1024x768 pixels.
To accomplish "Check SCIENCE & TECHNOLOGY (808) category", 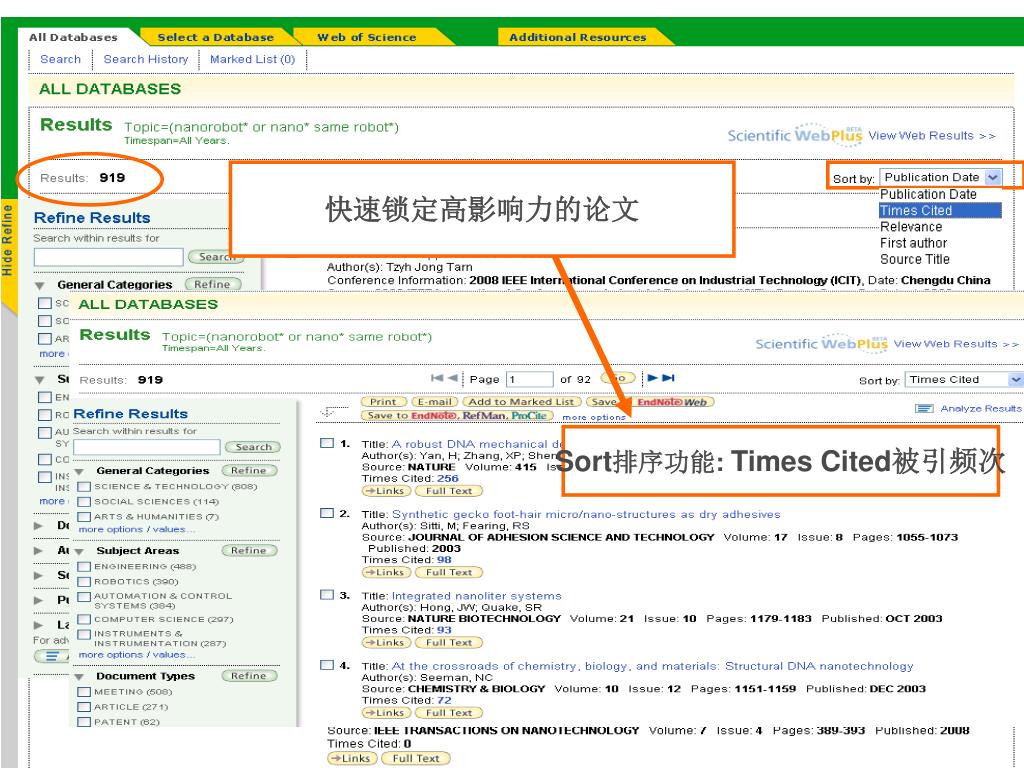I will 84,487.
